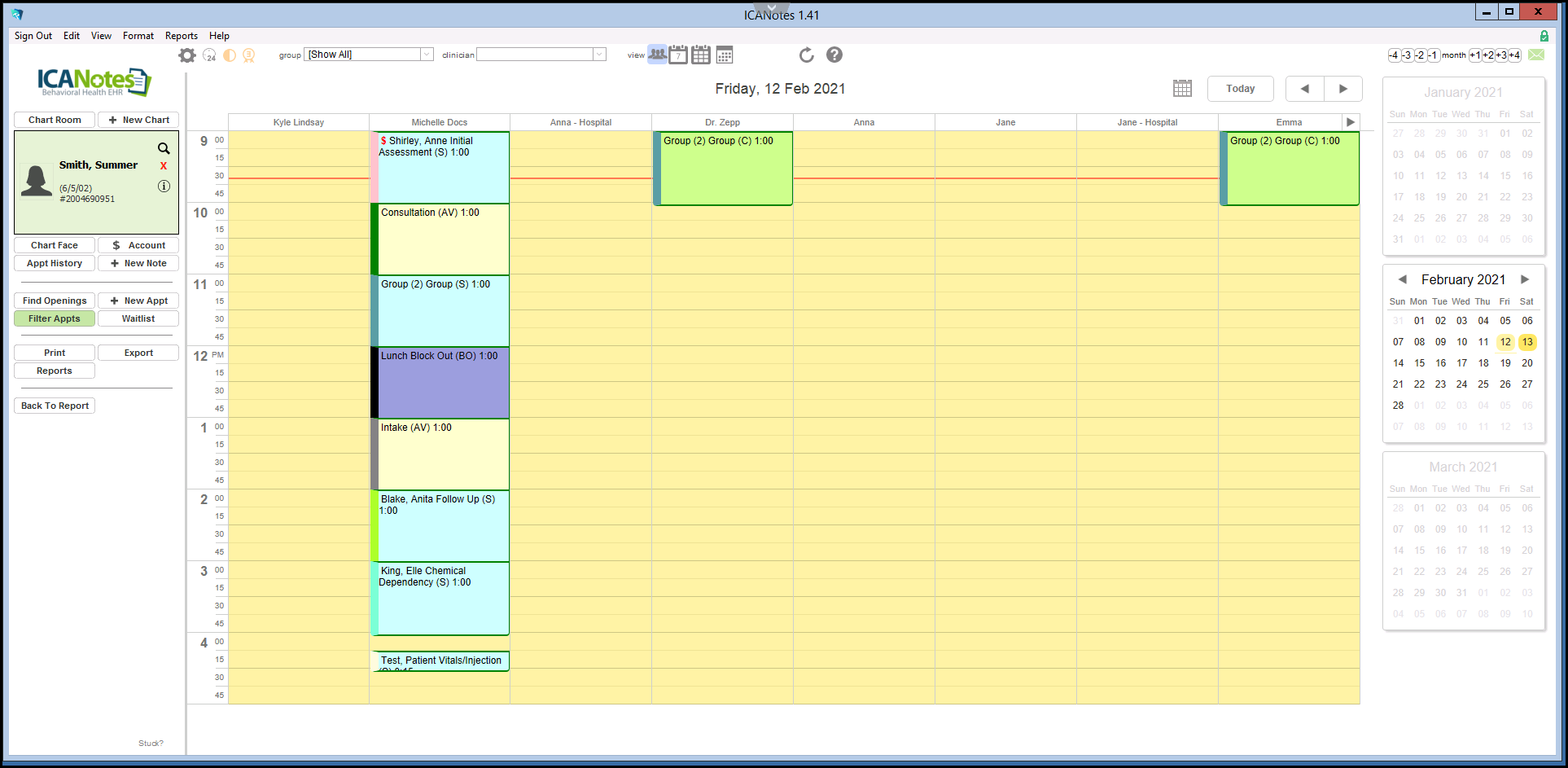The width and height of the screenshot is (1568, 768).
Task: Switch to the month grid view icon
Action: coord(701,55)
